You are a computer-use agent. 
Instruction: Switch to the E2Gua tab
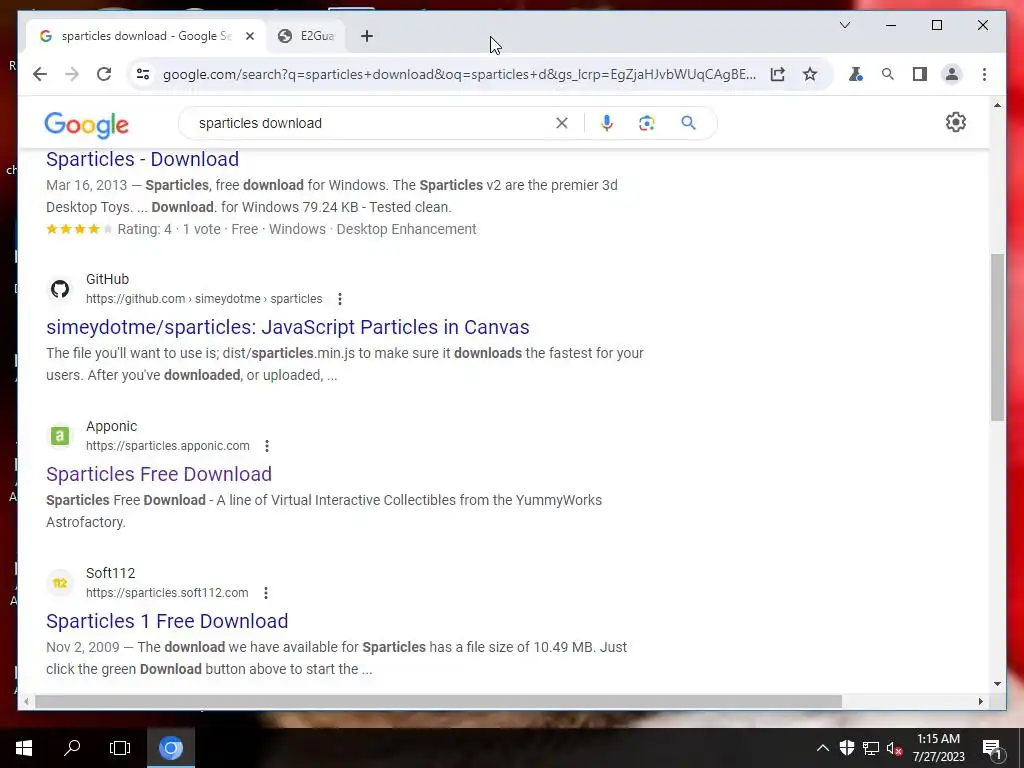click(306, 36)
